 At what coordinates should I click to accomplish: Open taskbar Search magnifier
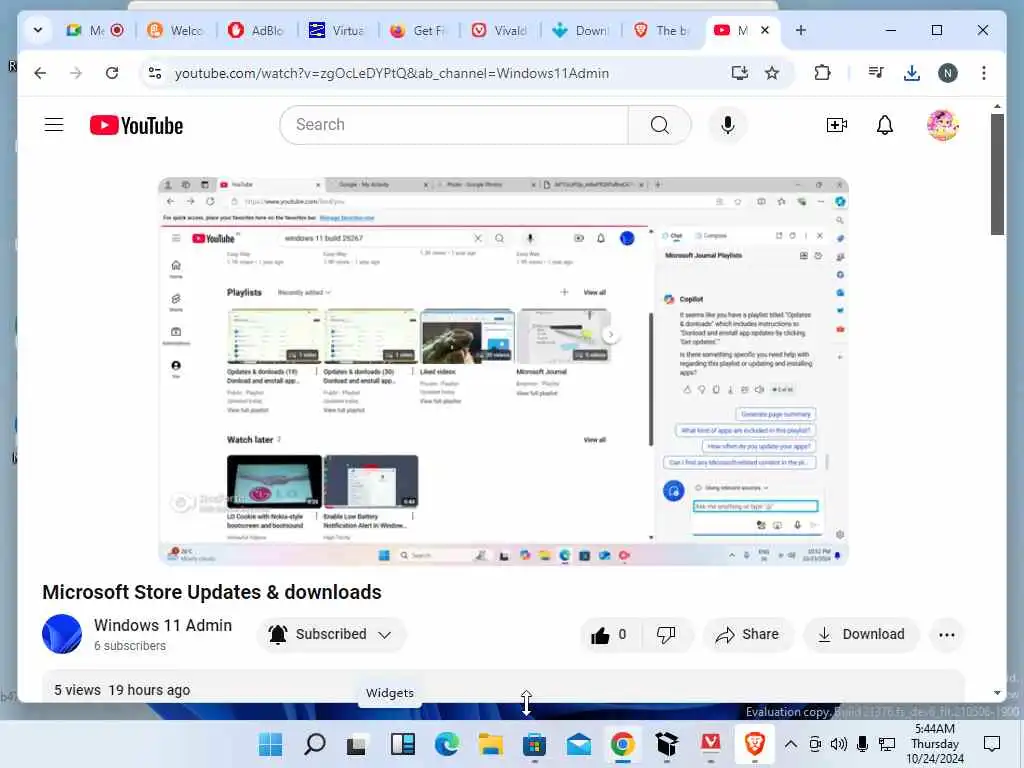pyautogui.click(x=315, y=744)
